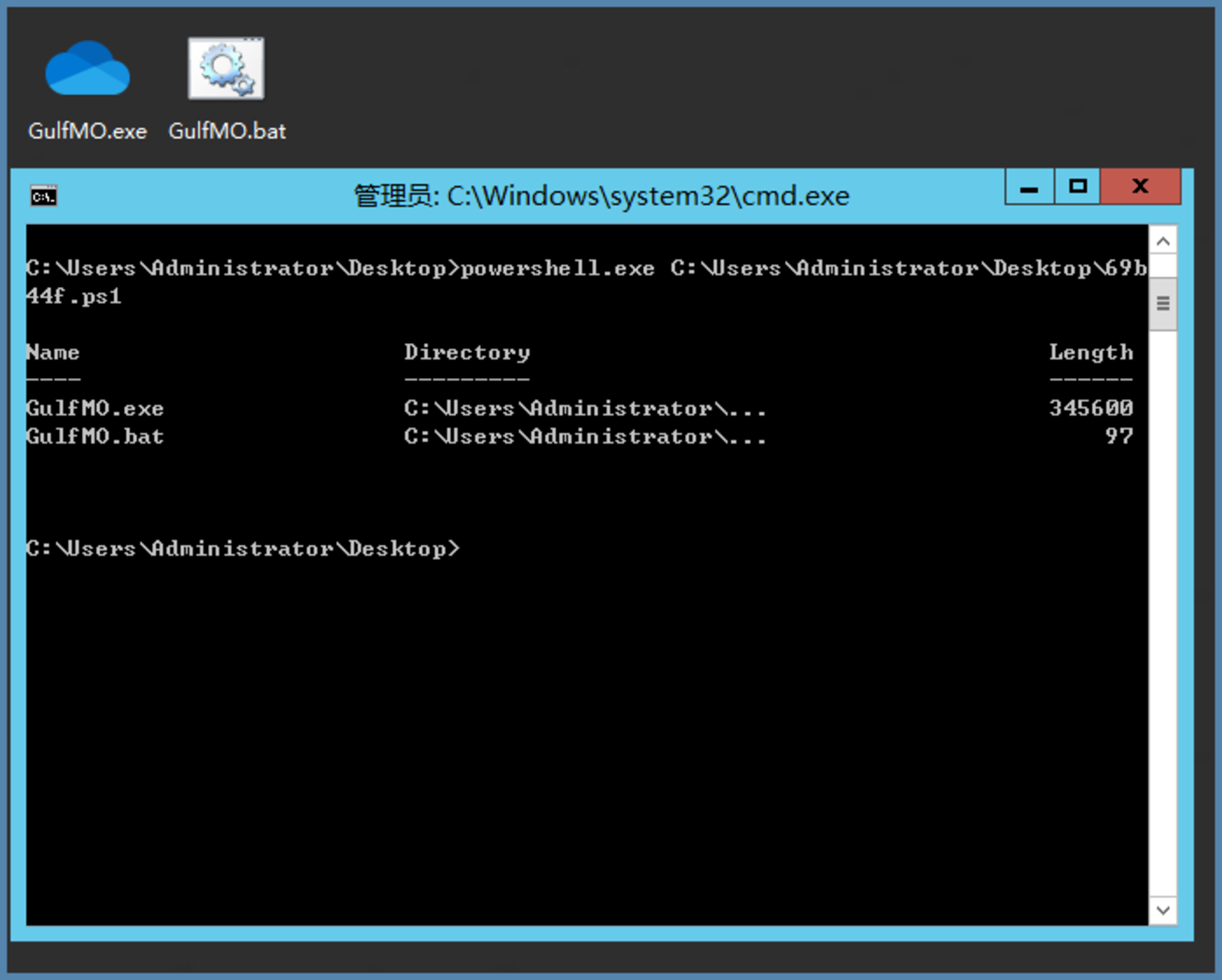
Task: Click at the current Desktop> command prompt line
Action: pyautogui.click(x=243, y=548)
